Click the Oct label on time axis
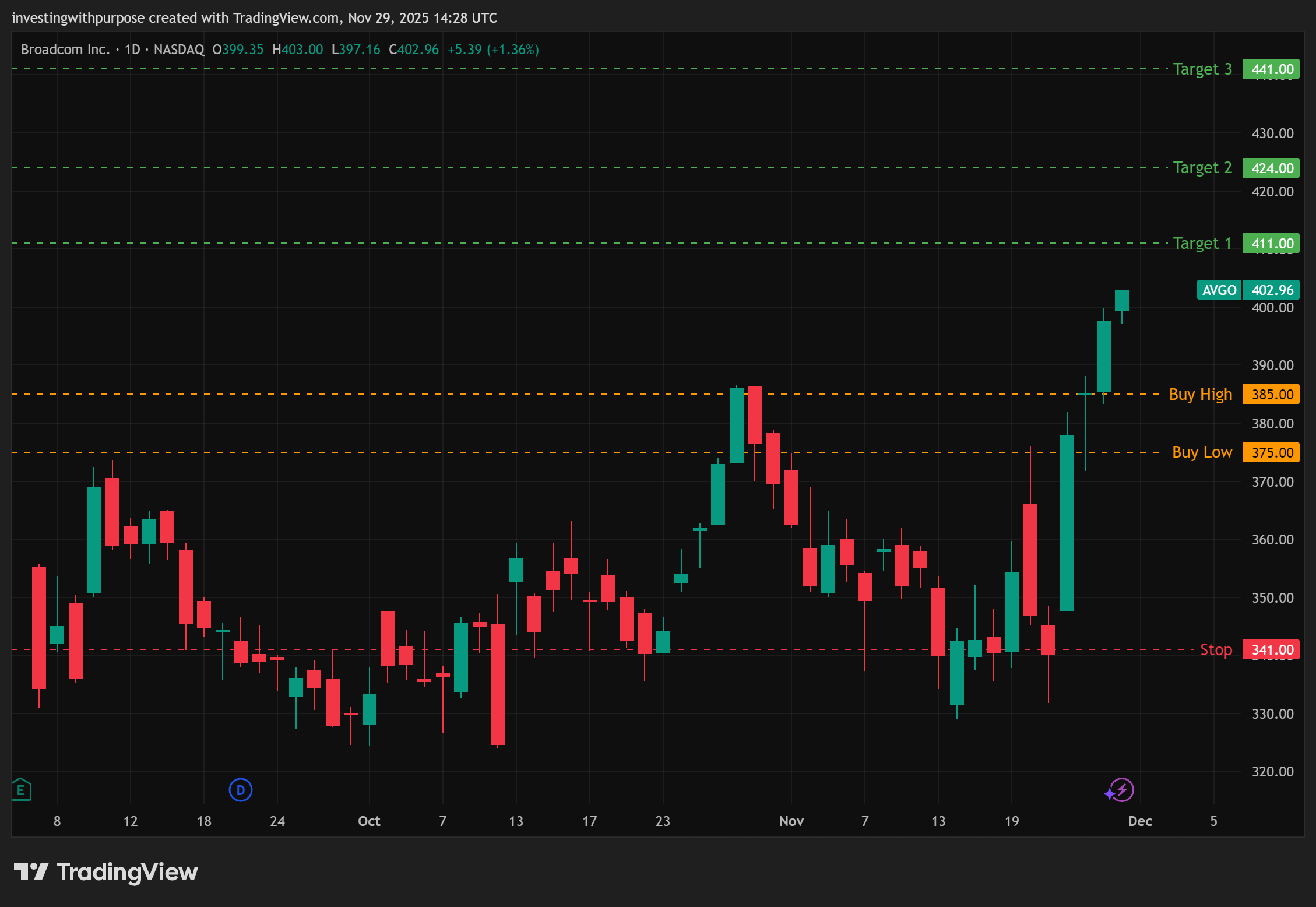 [x=369, y=821]
